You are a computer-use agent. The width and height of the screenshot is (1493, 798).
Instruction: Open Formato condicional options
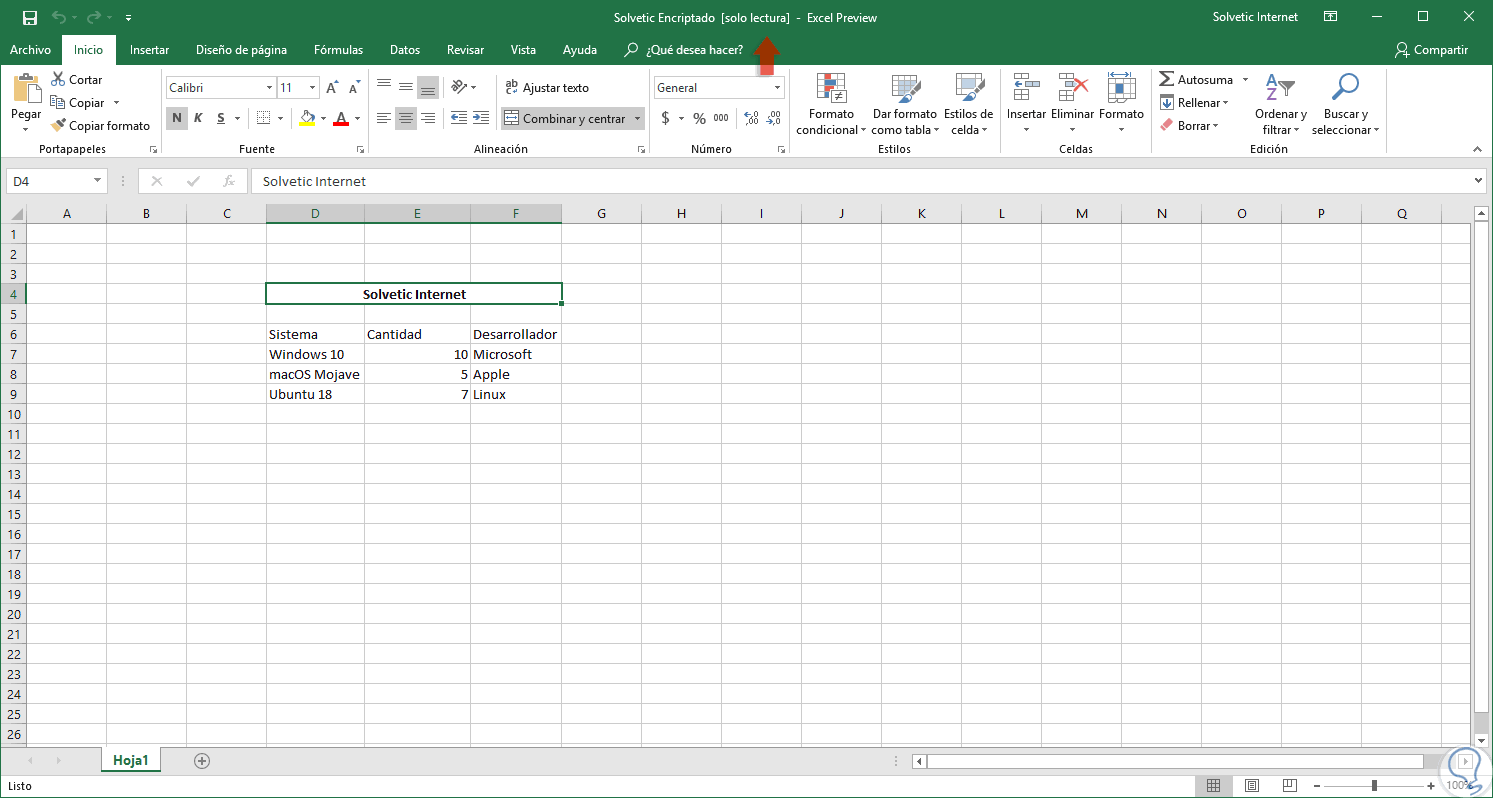(x=831, y=104)
